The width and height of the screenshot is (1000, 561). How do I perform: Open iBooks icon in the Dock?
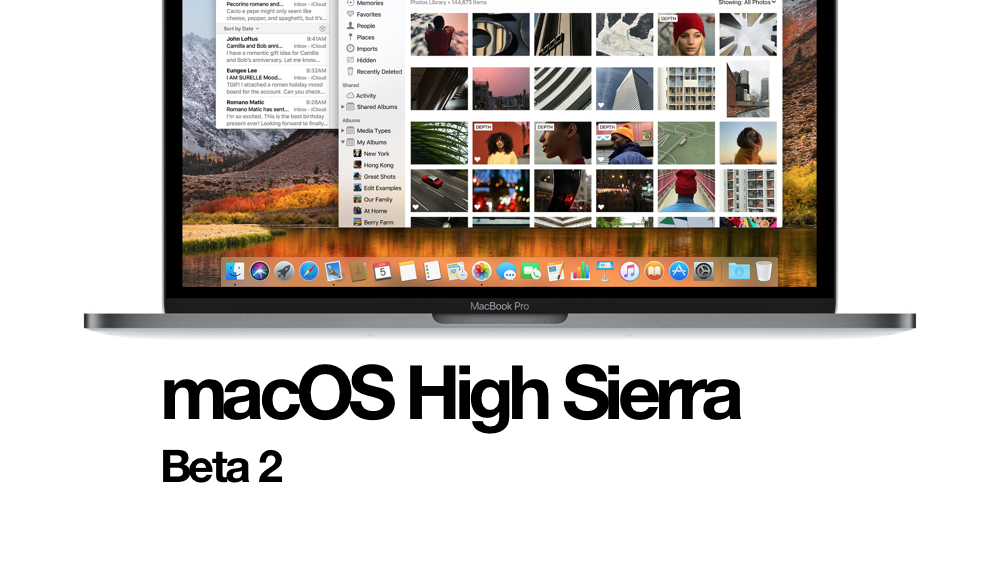(654, 272)
